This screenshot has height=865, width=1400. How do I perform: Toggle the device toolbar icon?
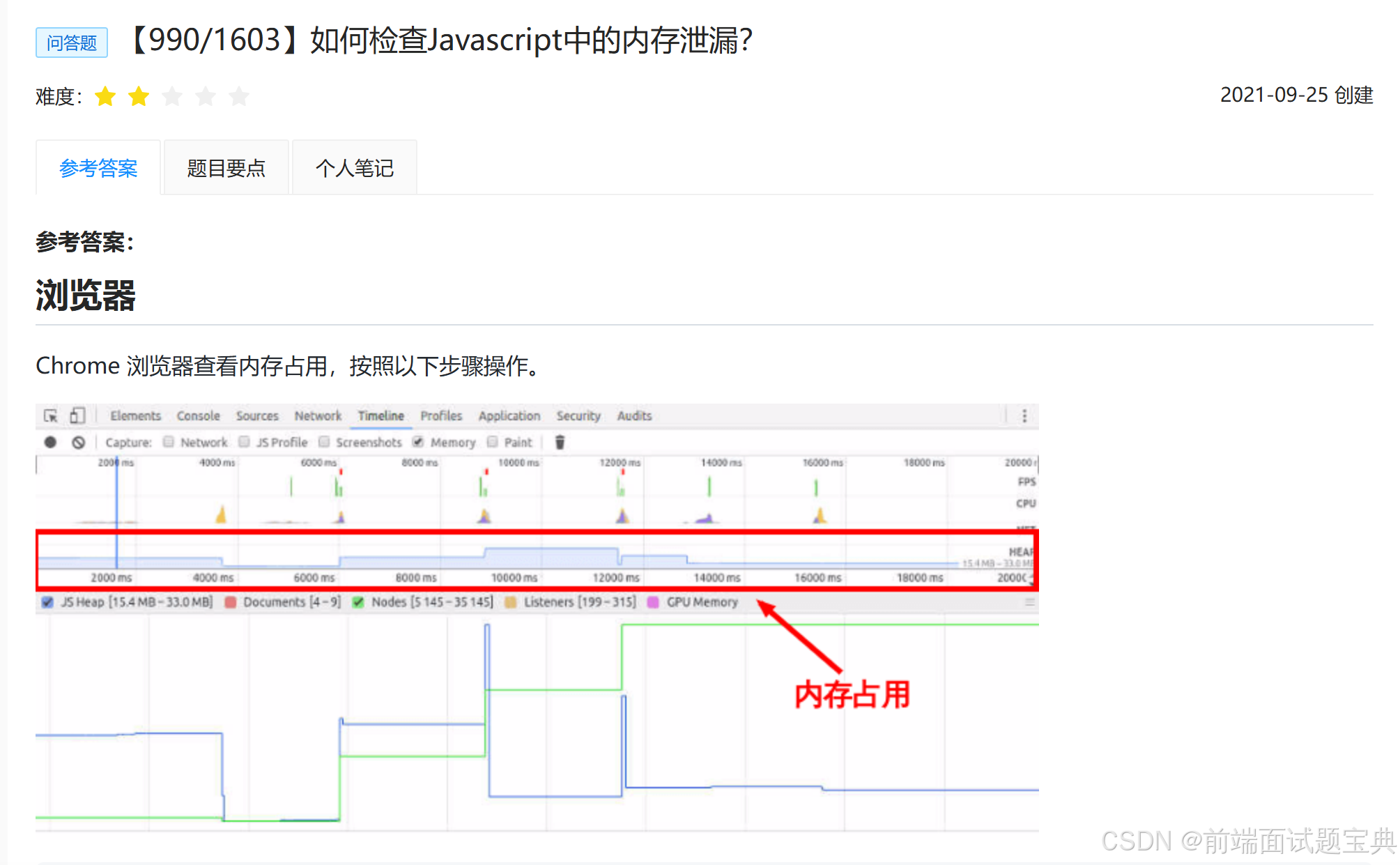(x=77, y=416)
